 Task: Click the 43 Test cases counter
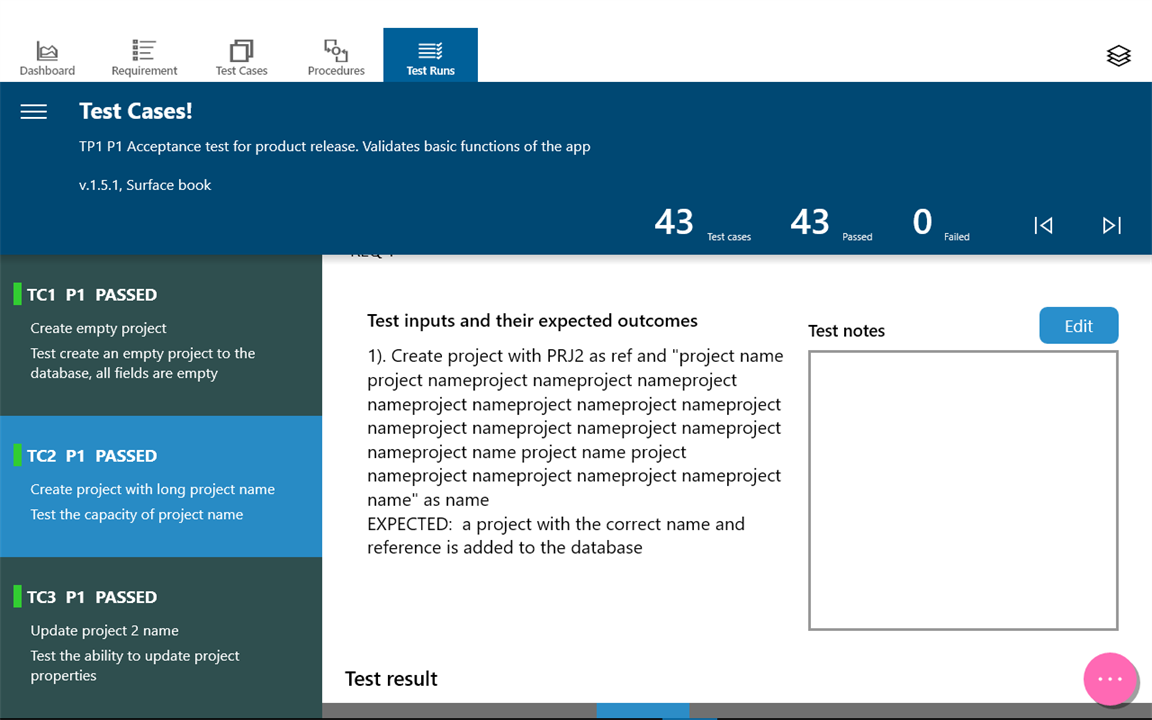point(702,223)
